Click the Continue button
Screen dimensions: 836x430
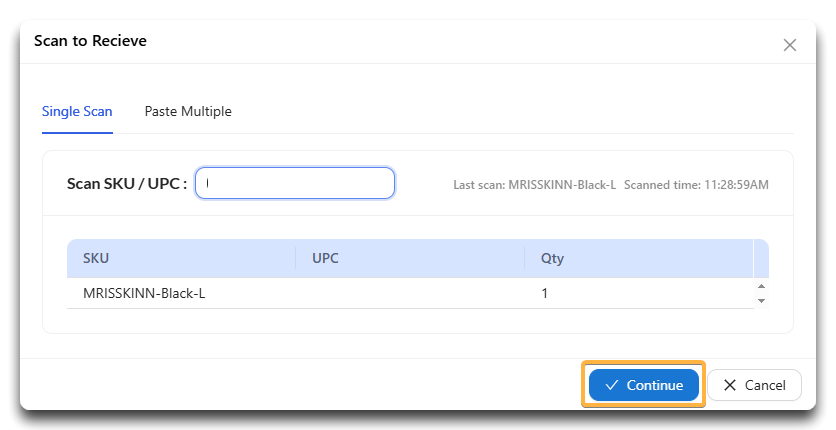coord(644,385)
